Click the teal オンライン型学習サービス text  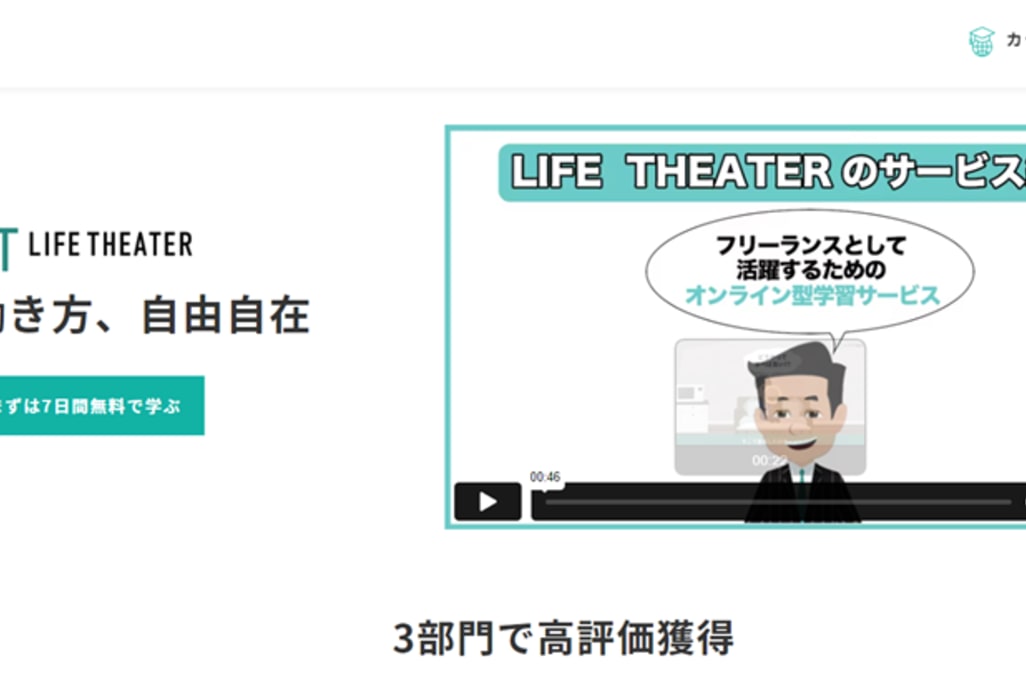(x=812, y=296)
